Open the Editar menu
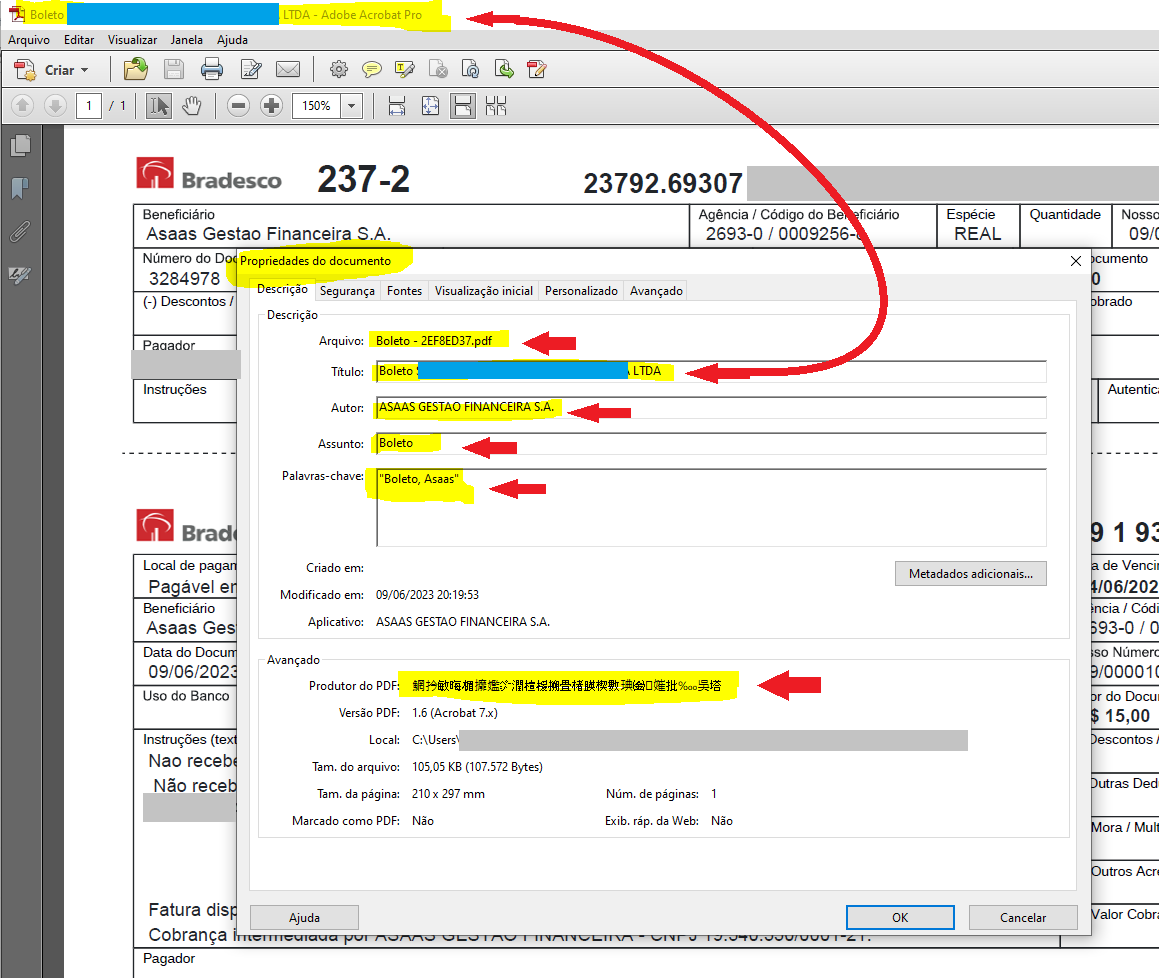The height and width of the screenshot is (978, 1159). (x=79, y=40)
